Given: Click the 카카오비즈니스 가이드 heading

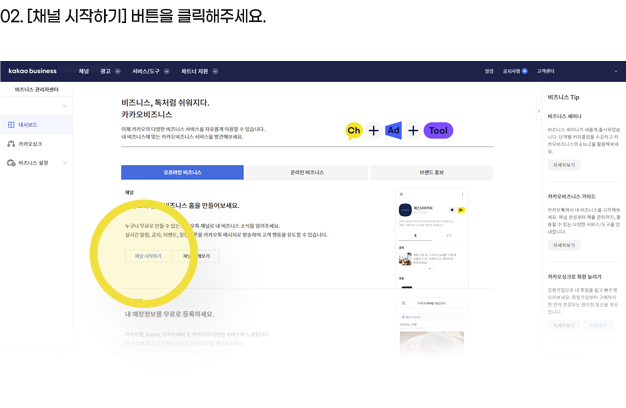Looking at the screenshot, I should coord(572,197).
